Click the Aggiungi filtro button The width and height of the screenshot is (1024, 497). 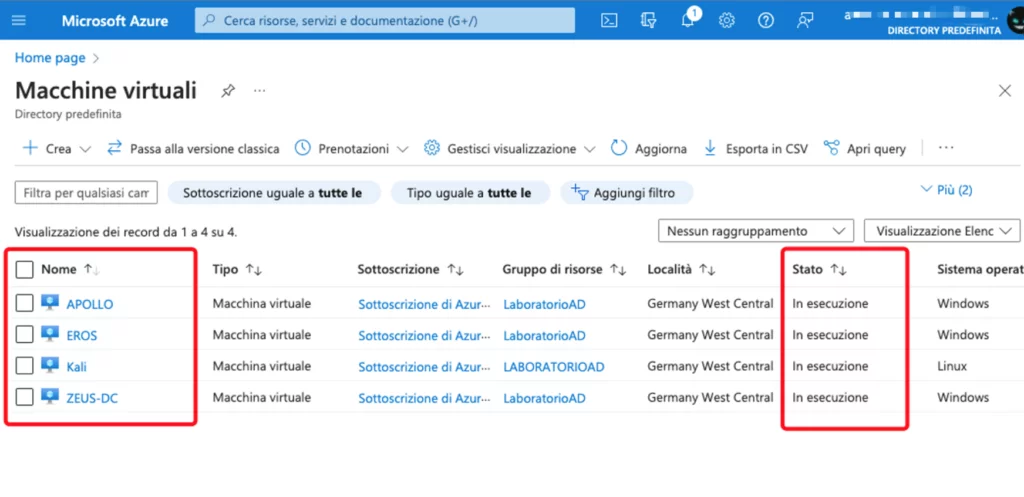point(626,192)
